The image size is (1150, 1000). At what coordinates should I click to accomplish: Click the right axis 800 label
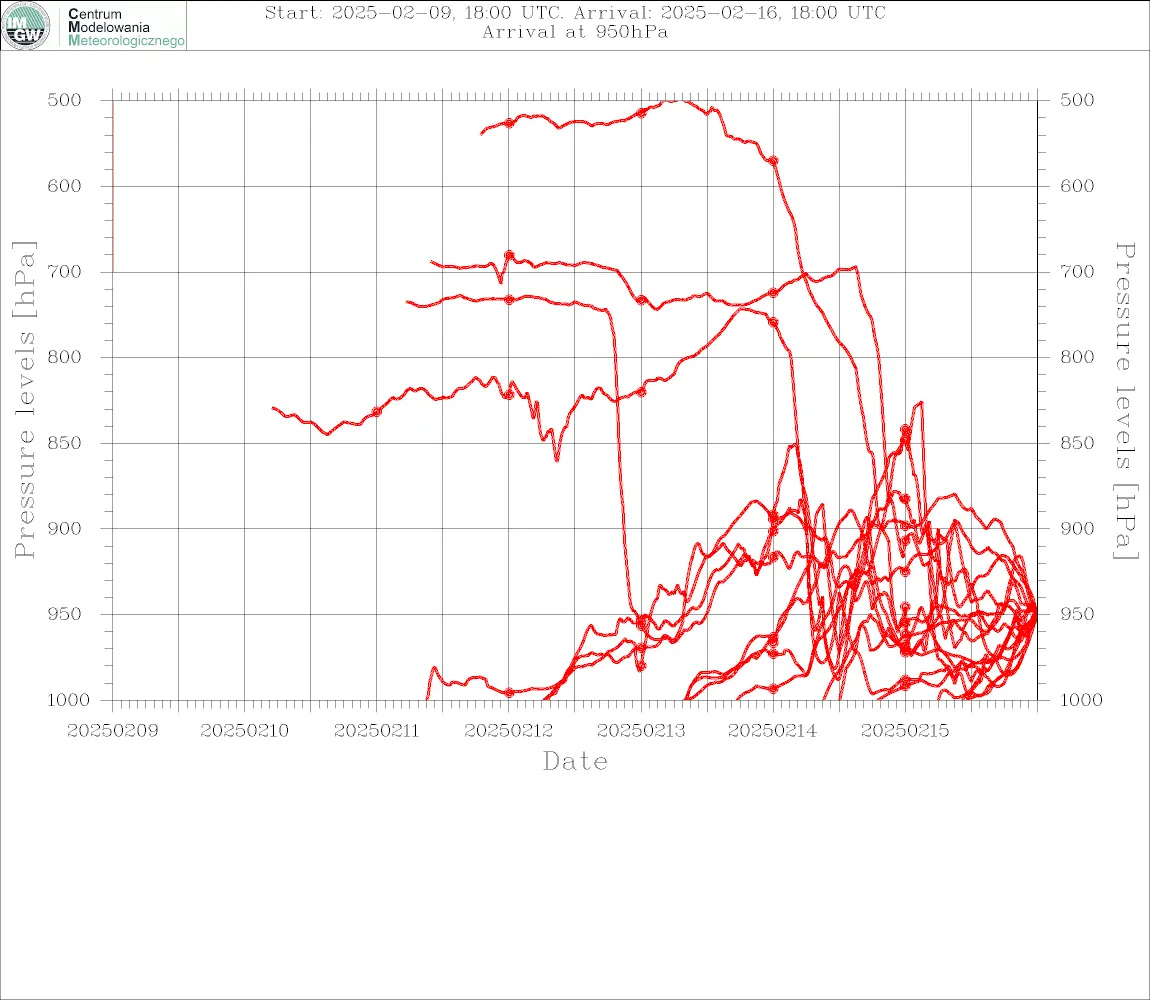point(1077,357)
